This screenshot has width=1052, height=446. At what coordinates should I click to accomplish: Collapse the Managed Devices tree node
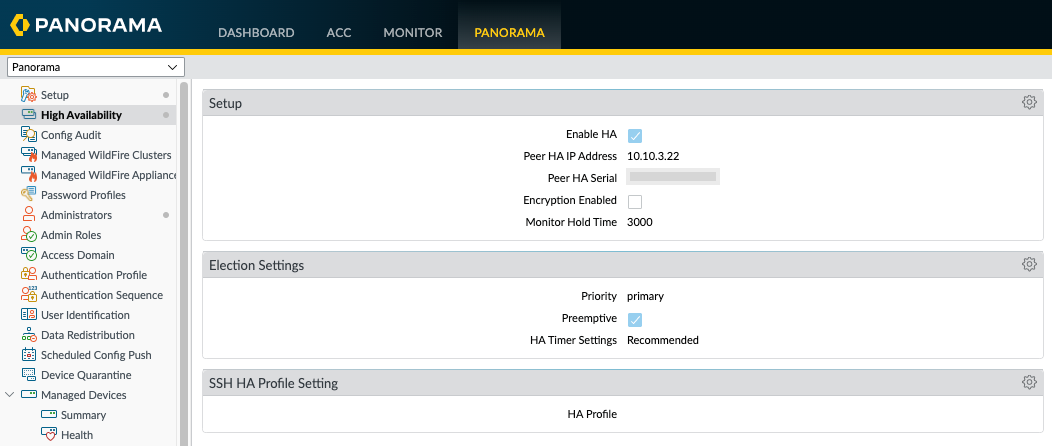click(x=9, y=394)
